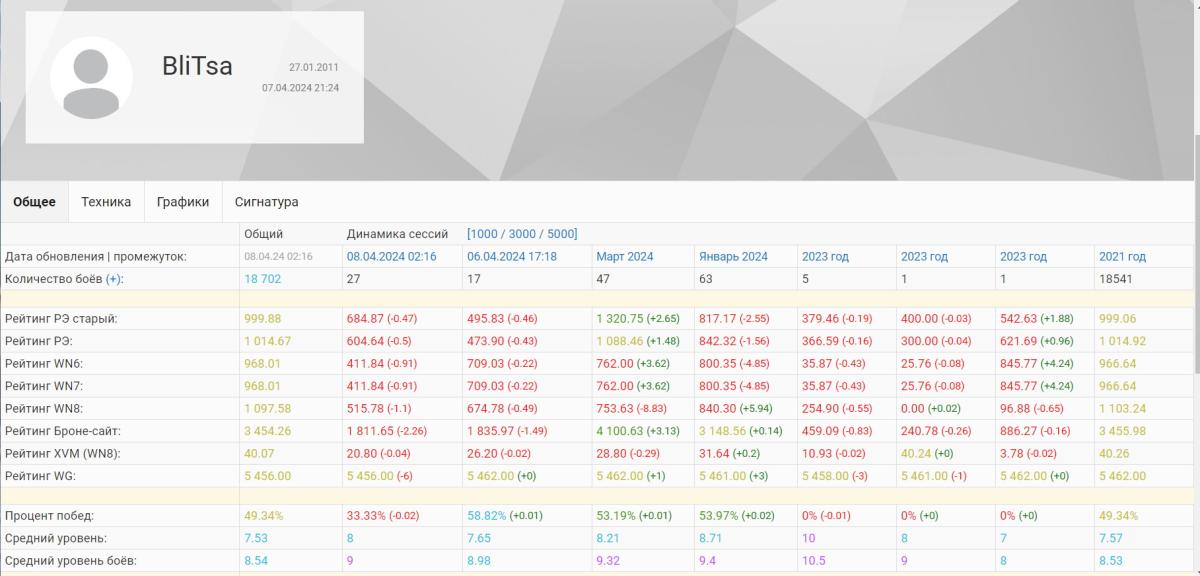Click the 18541 battles count cell
Viewport: 1200px width, 576px height.
(x=1116, y=279)
